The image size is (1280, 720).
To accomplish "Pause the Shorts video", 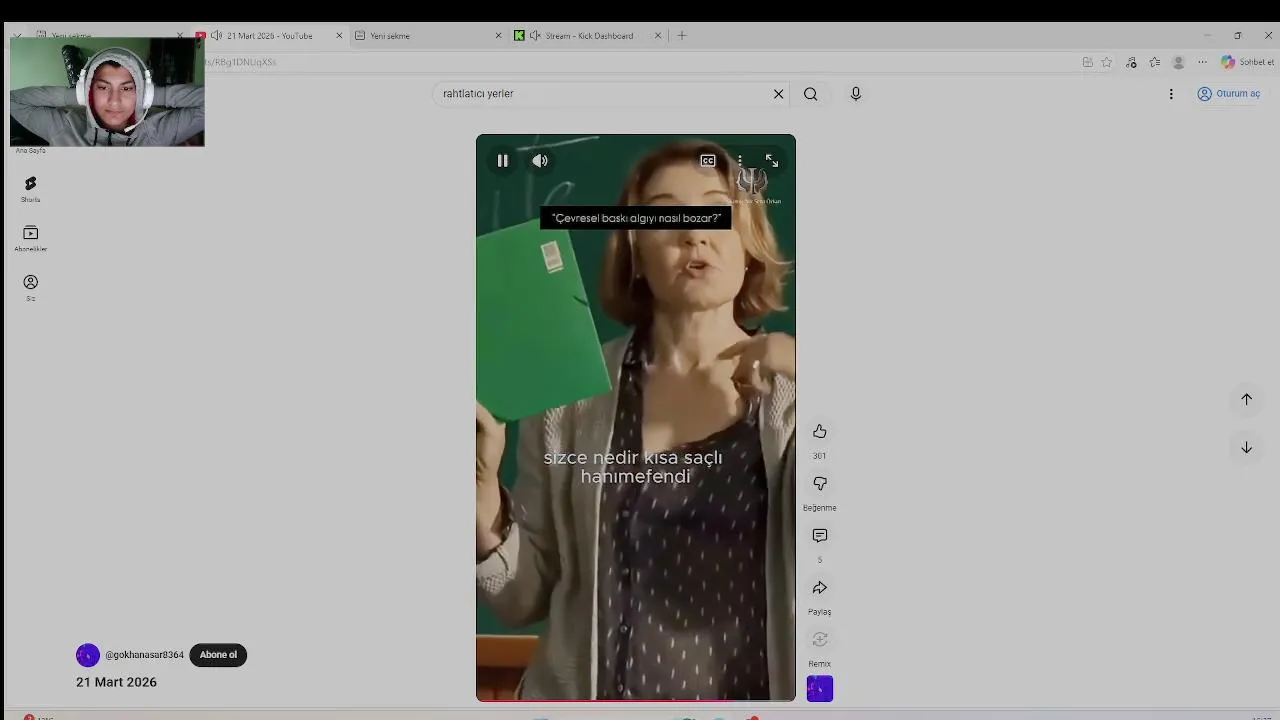I will [x=503, y=161].
